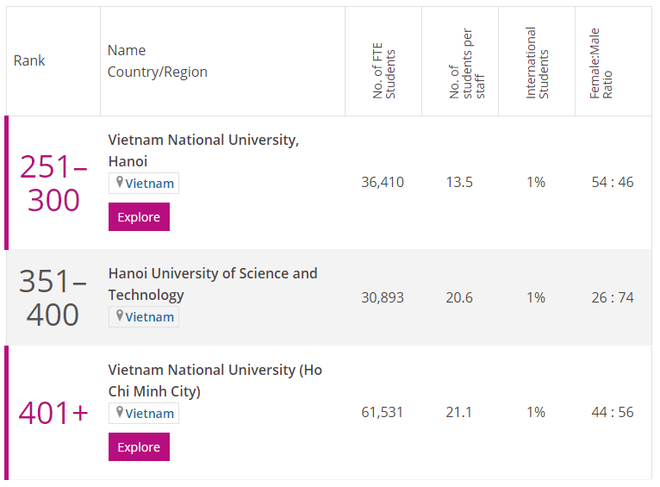Sort by Country/Region header text
660x487 pixels.
tap(157, 72)
